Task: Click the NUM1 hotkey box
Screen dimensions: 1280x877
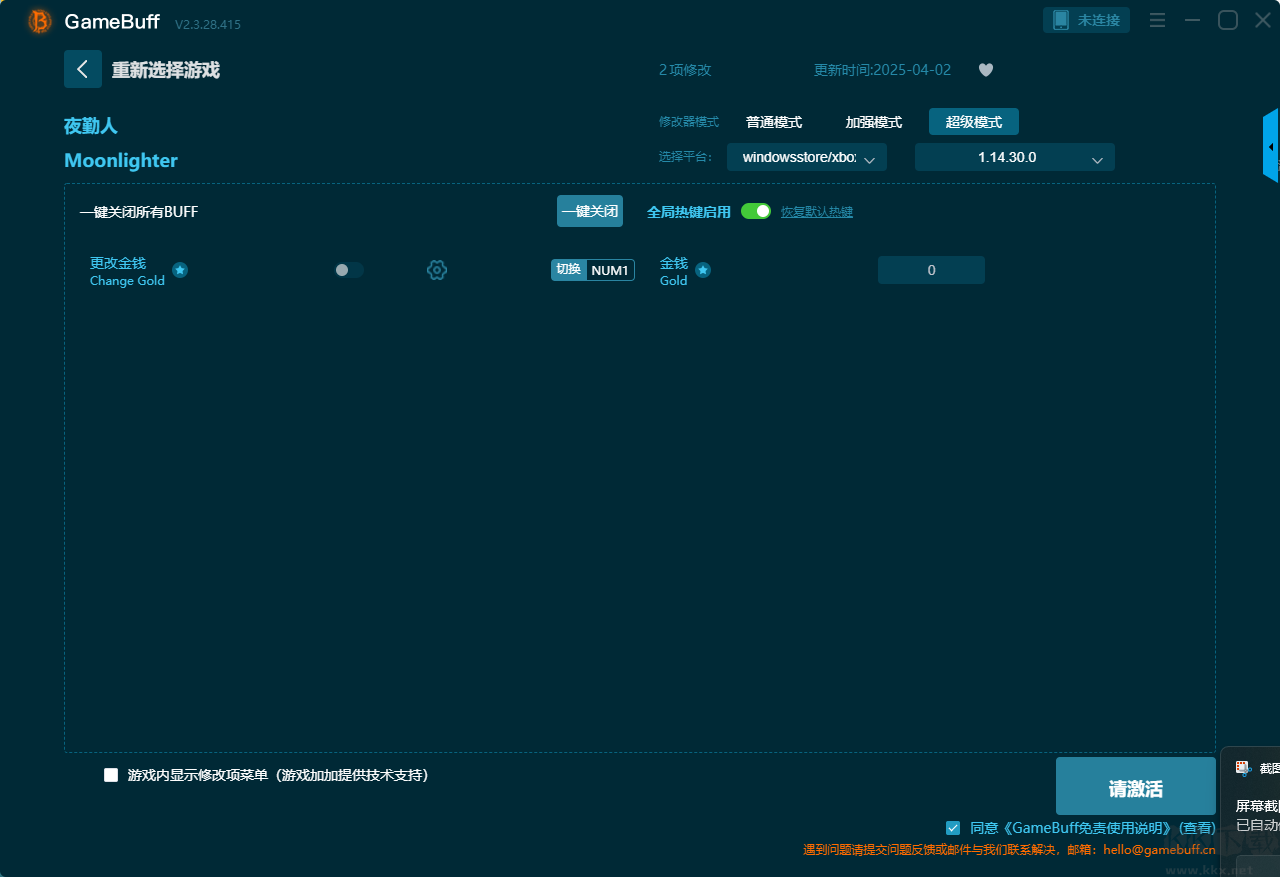Action: (610, 270)
